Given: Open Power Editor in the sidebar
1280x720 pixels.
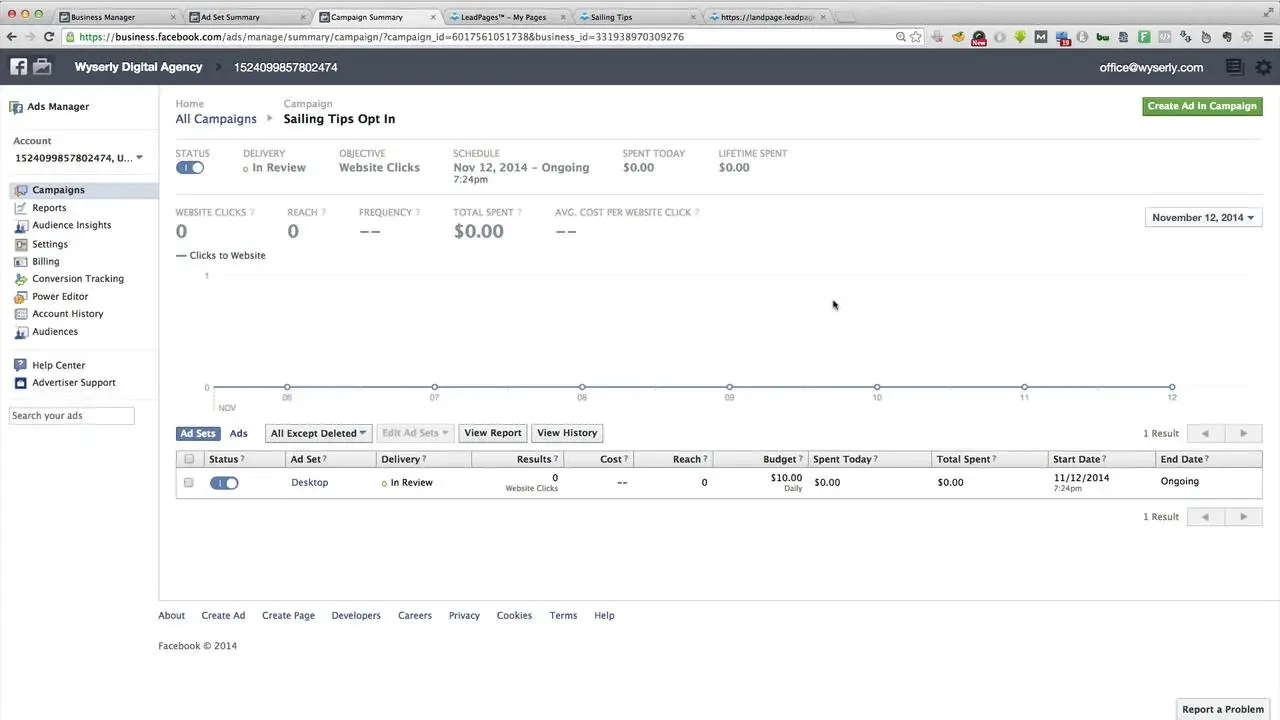Looking at the screenshot, I should [60, 297].
